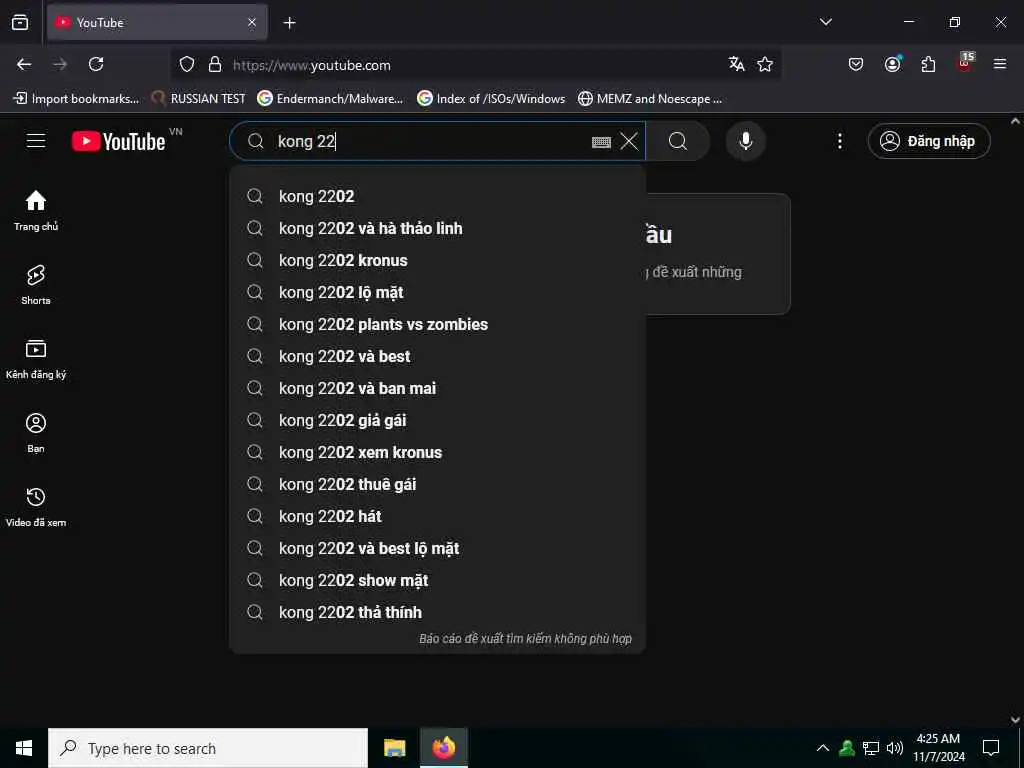Image resolution: width=1024 pixels, height=768 pixels.
Task: Open Kênh đăng ký subscriptions
Action: [36, 359]
